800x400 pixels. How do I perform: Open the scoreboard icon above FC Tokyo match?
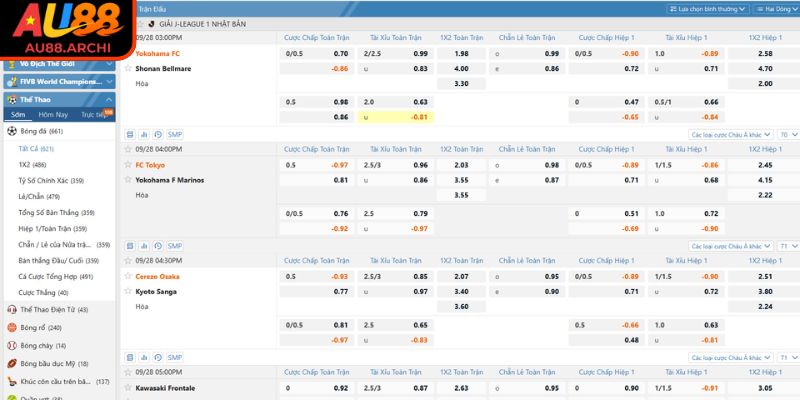click(129, 134)
